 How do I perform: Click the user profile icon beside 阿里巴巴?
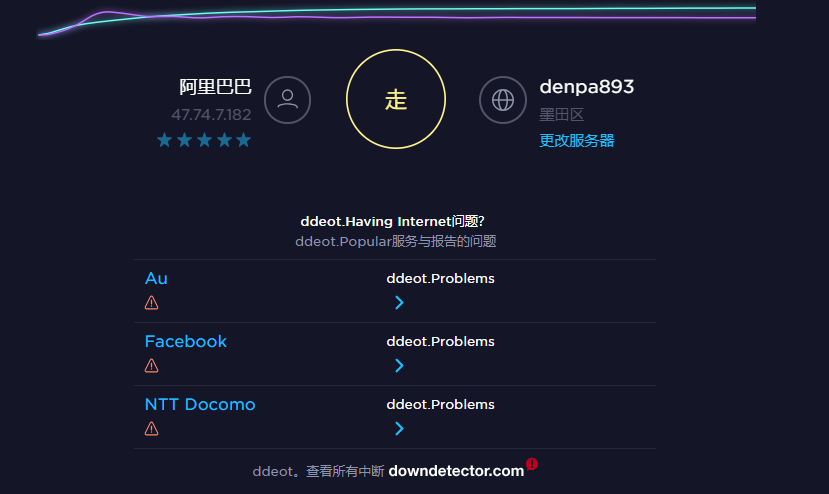pos(287,100)
